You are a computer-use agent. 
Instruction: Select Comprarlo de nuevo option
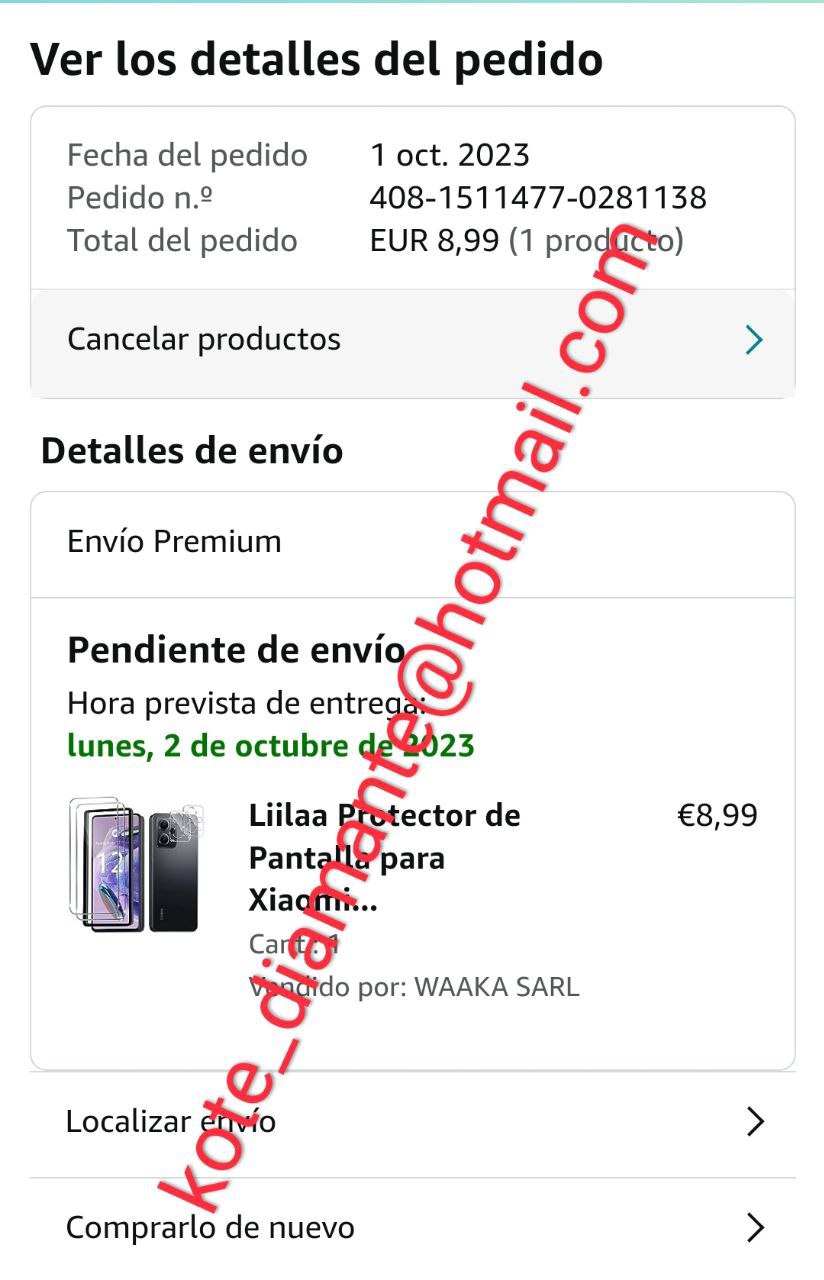point(412,1228)
